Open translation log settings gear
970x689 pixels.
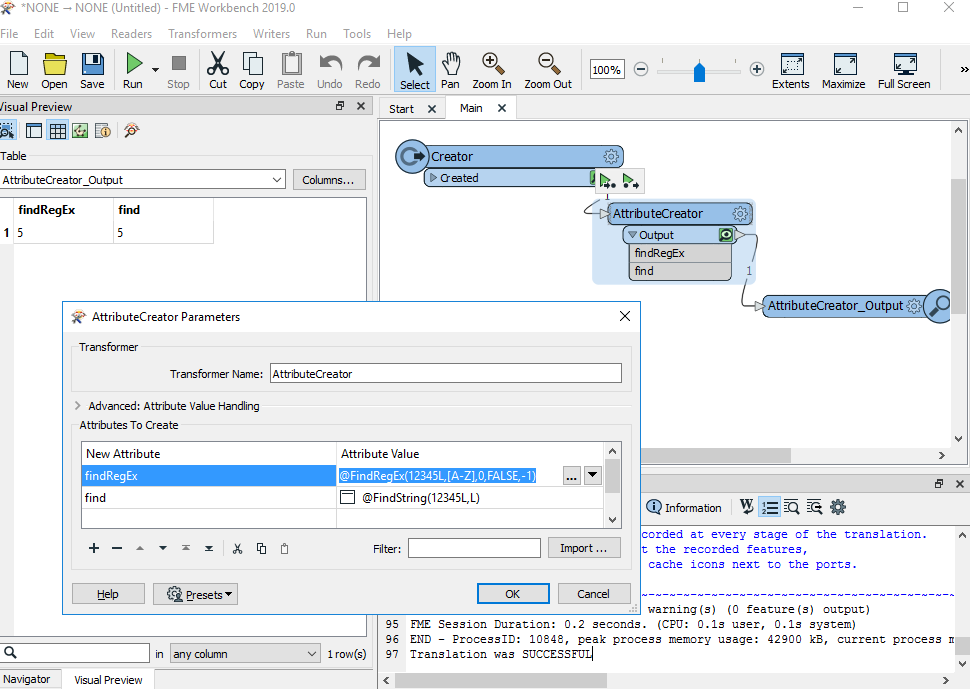838,507
